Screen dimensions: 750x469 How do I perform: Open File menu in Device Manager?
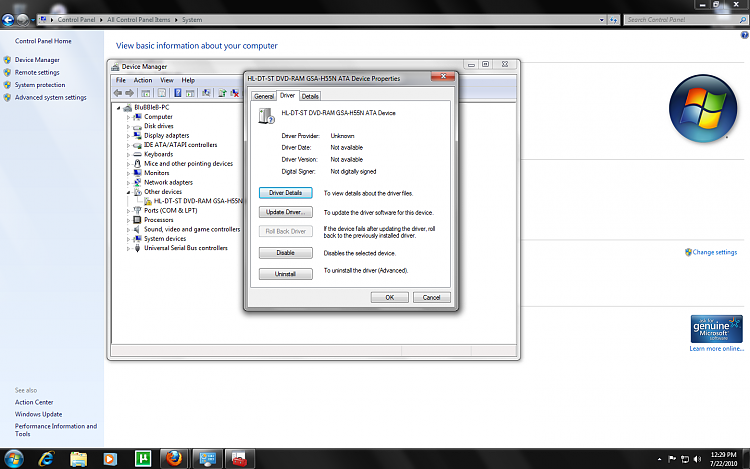pyautogui.click(x=121, y=80)
